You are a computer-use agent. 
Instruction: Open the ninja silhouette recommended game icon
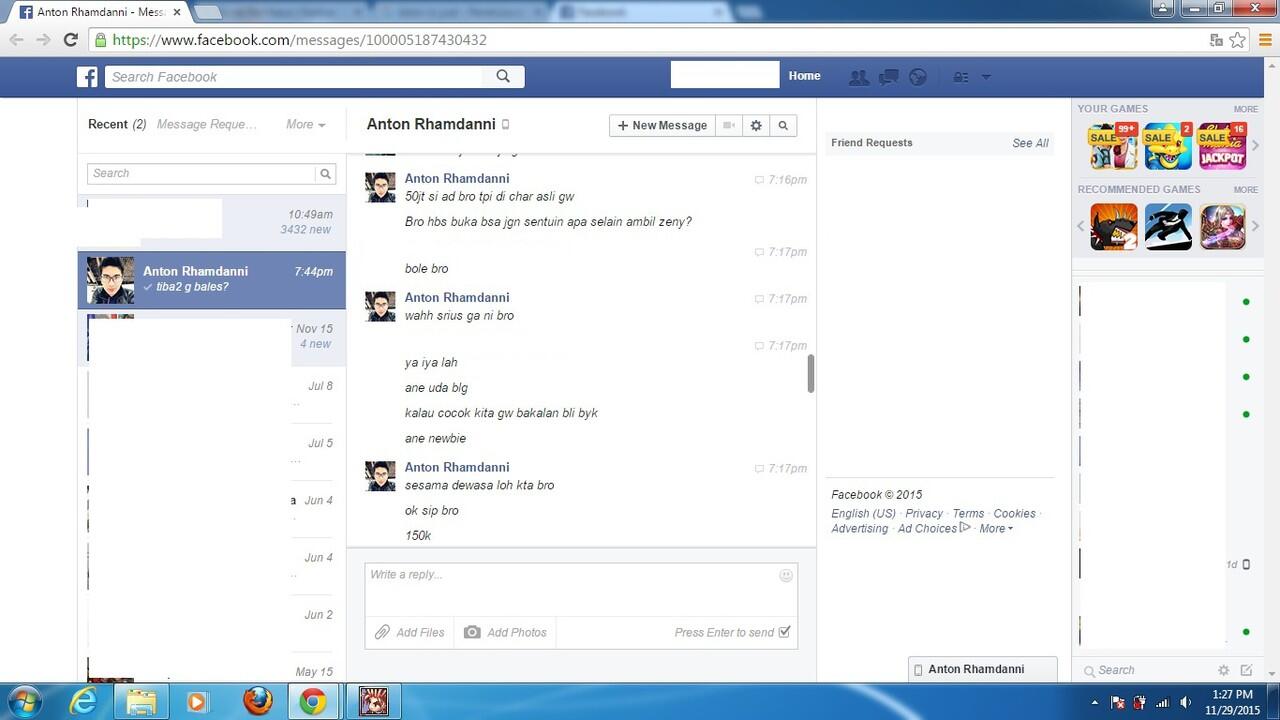[x=1168, y=227]
